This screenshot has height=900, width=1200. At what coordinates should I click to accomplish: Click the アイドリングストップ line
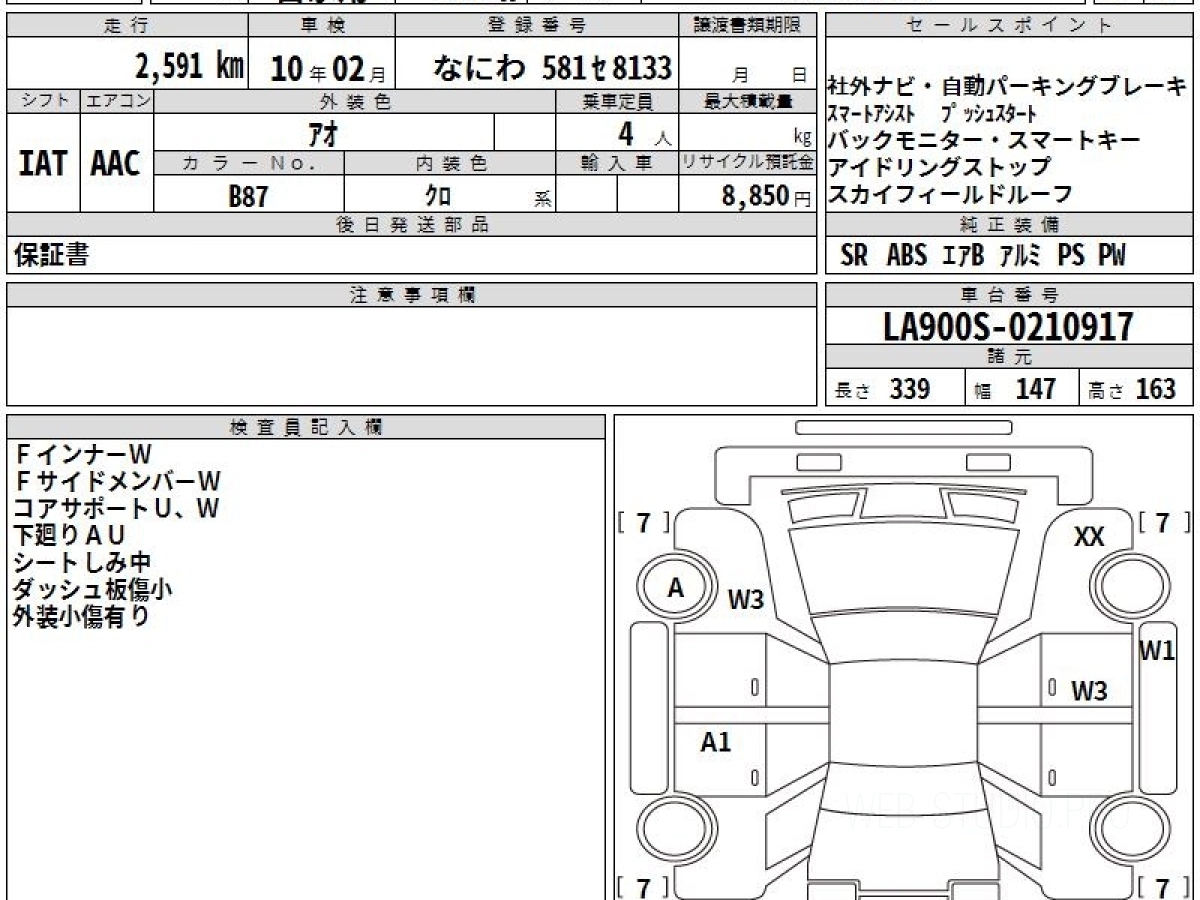(940, 167)
